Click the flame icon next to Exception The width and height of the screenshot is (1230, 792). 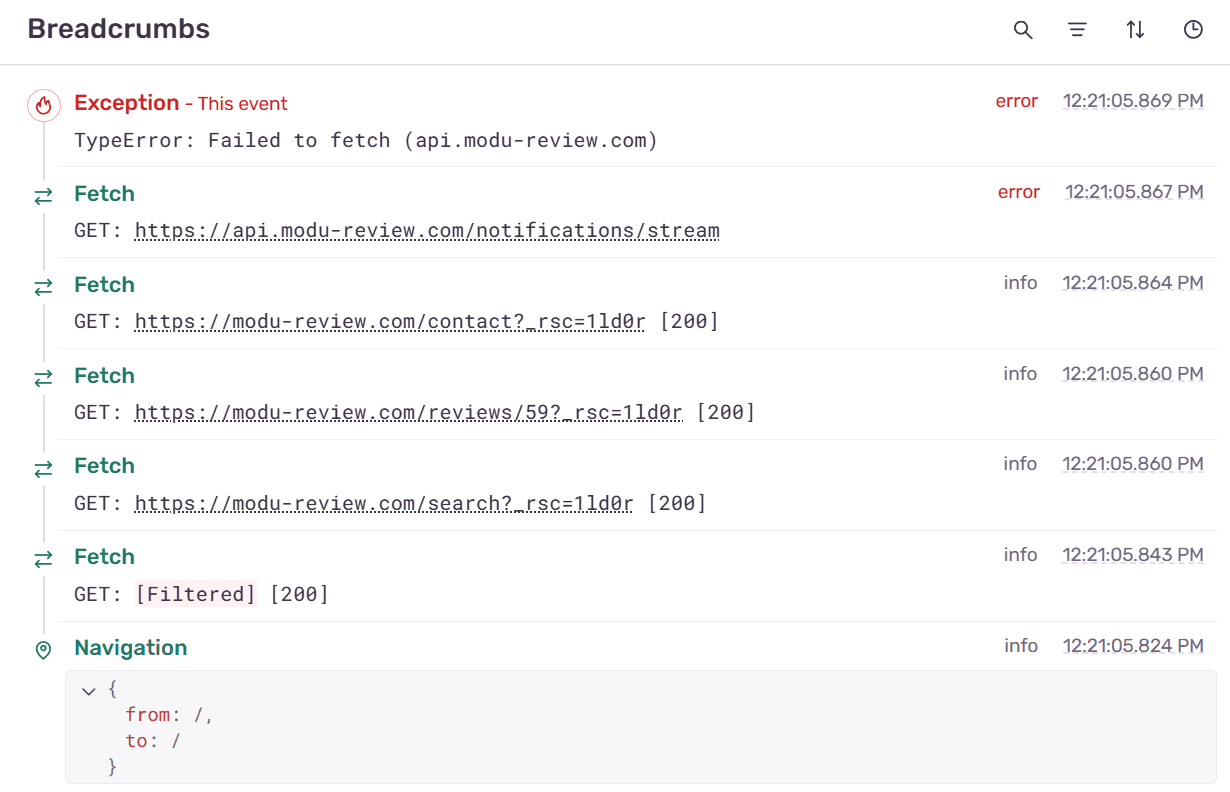[43, 104]
